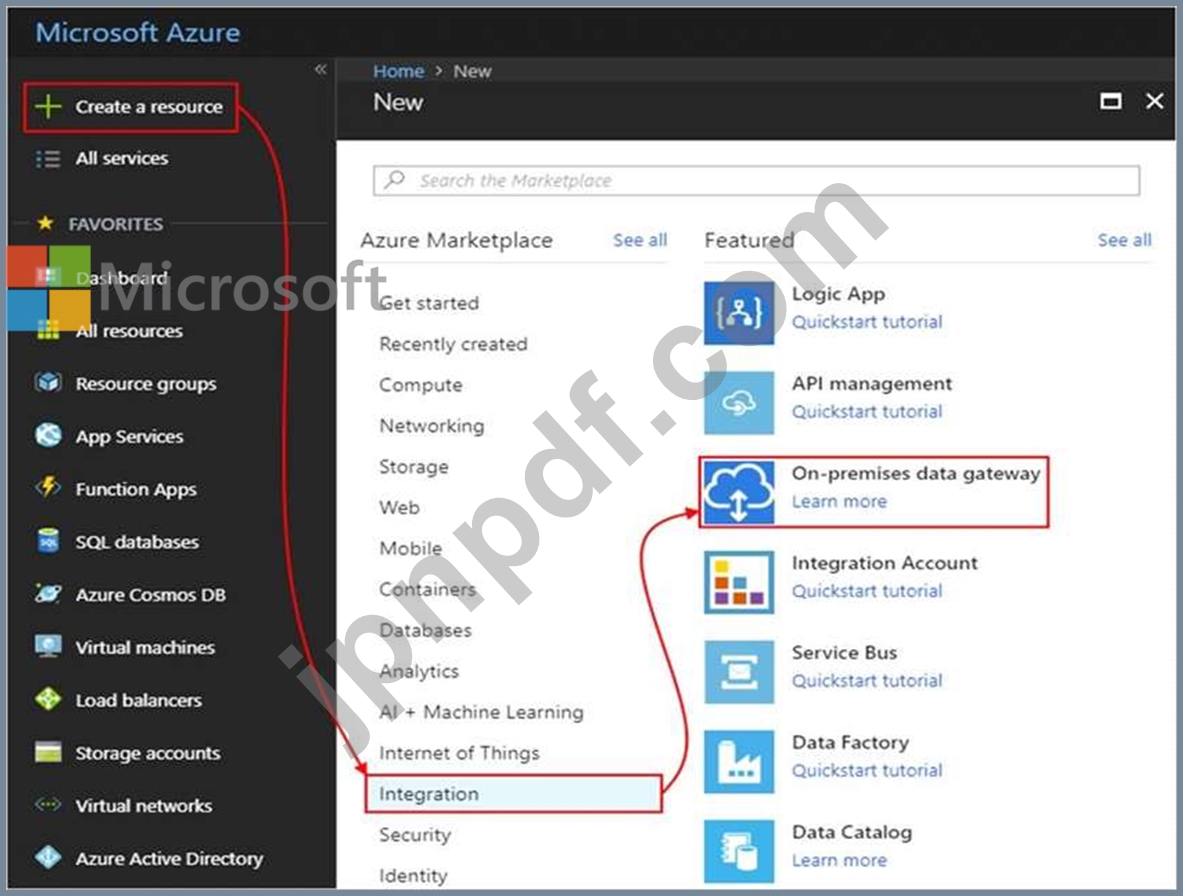
Task: Select the API management cloud icon
Action: (x=739, y=402)
